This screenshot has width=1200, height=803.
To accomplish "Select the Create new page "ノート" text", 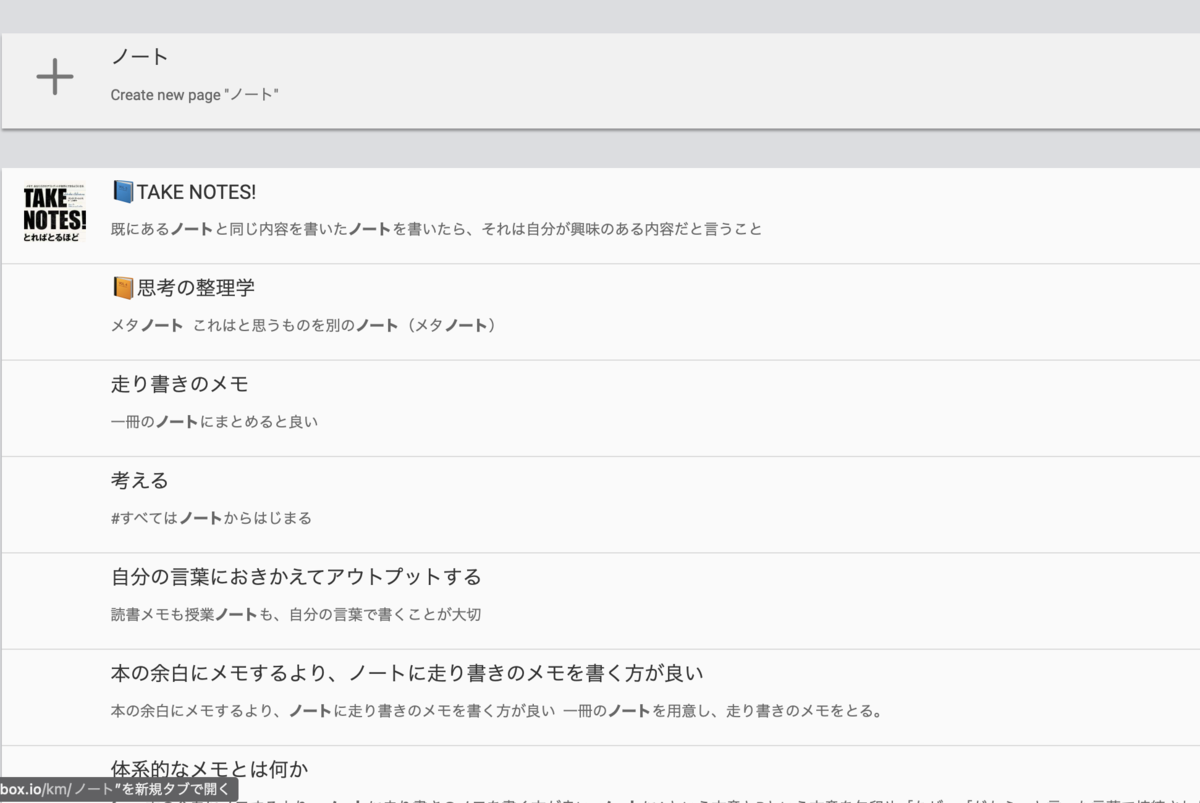I will 194,95.
